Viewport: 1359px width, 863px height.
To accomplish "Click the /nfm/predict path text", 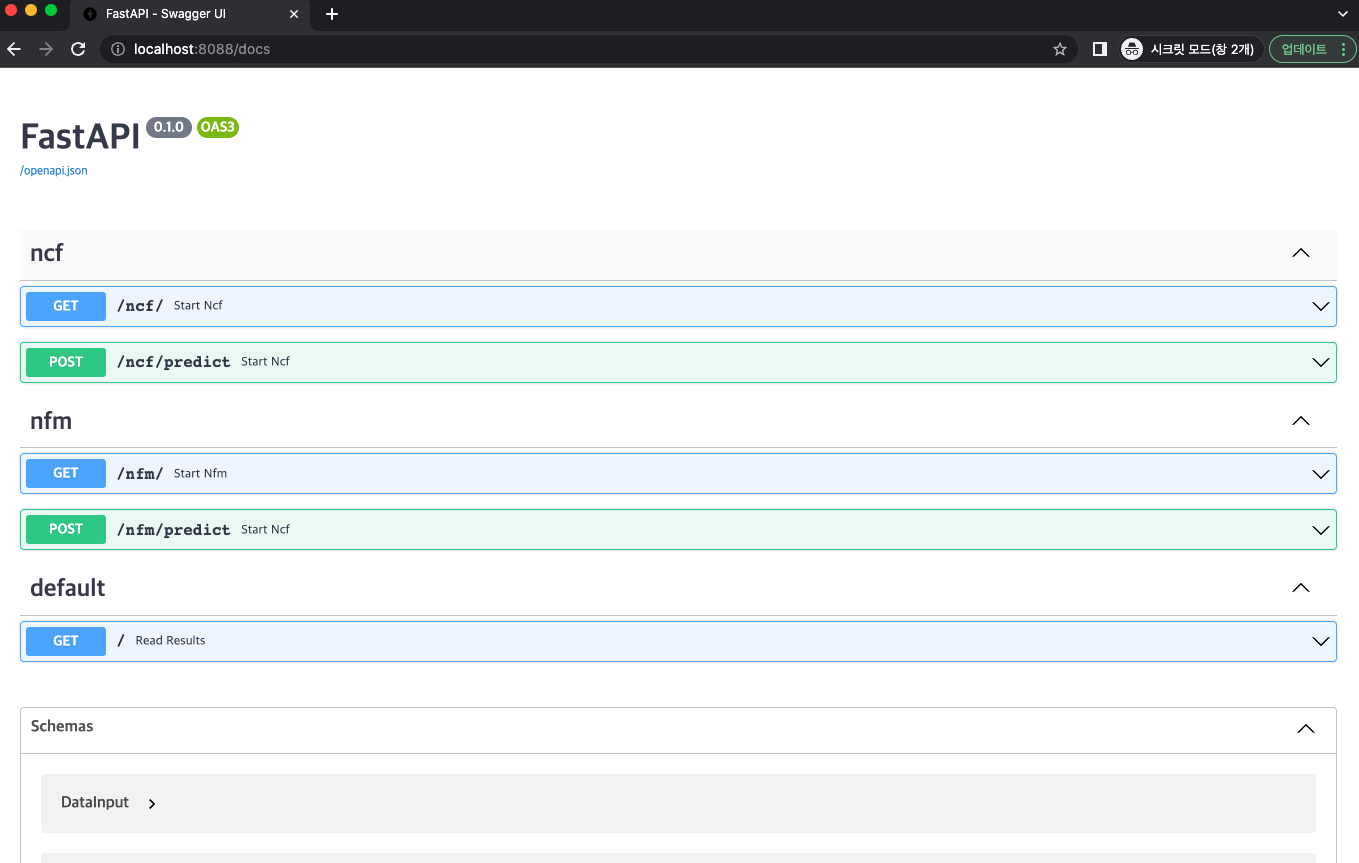I will coord(174,530).
